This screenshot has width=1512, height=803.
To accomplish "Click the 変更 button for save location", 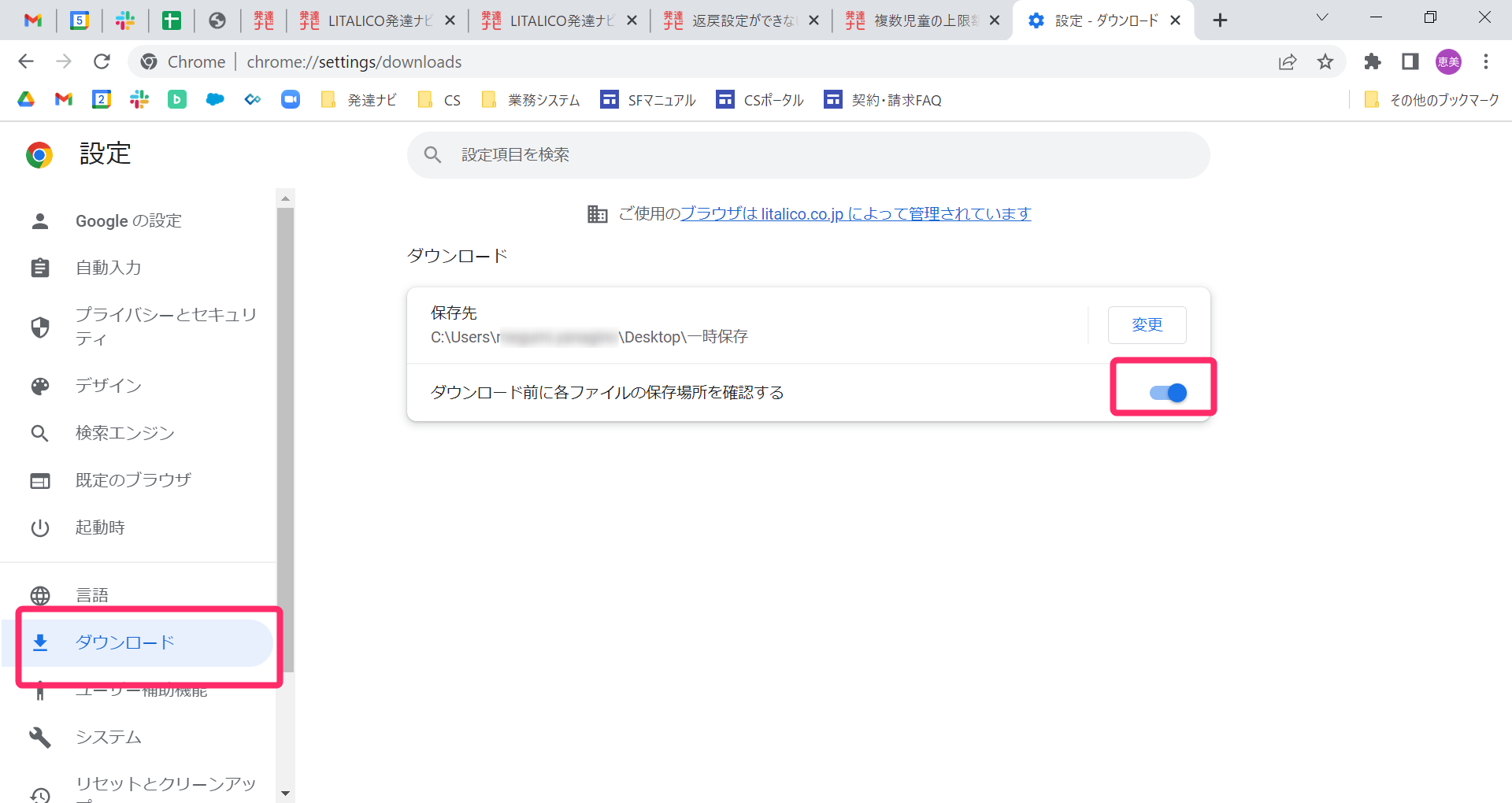I will pyautogui.click(x=1147, y=324).
